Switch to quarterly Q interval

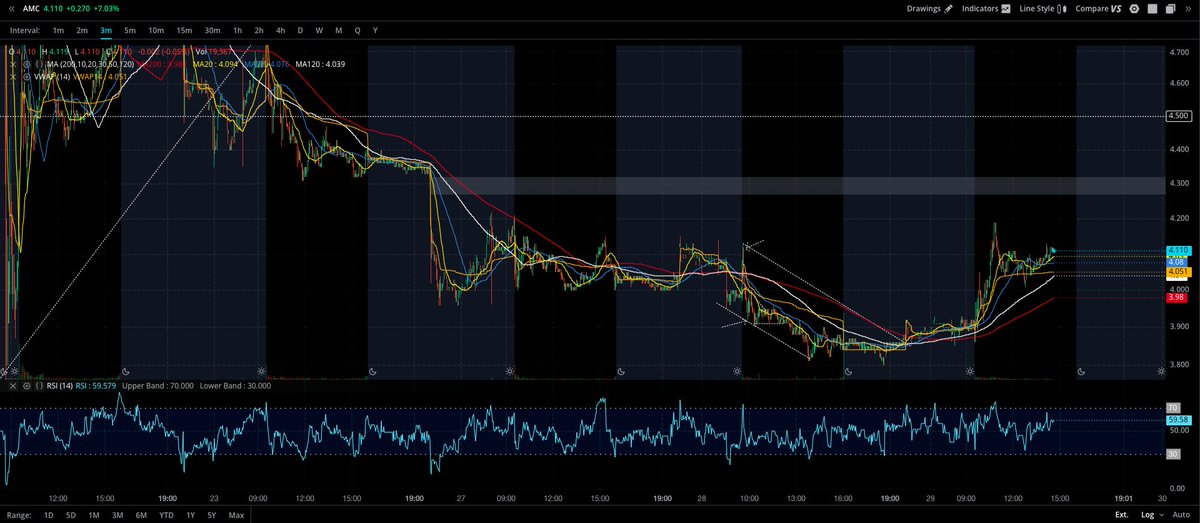point(357,31)
